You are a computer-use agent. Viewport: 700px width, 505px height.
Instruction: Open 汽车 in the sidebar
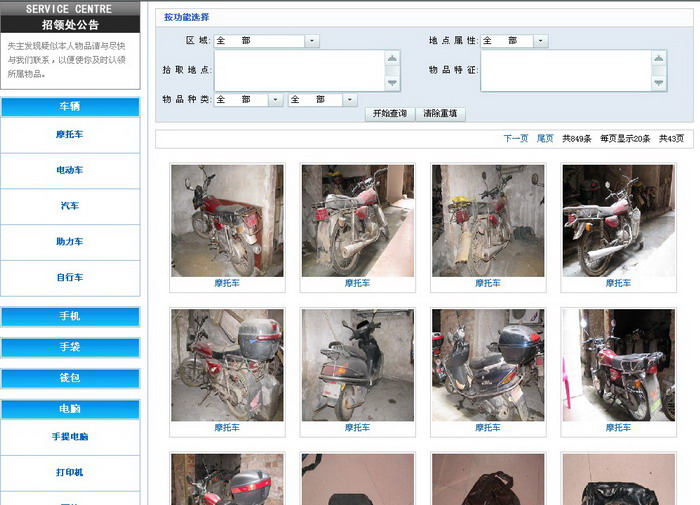click(x=70, y=206)
